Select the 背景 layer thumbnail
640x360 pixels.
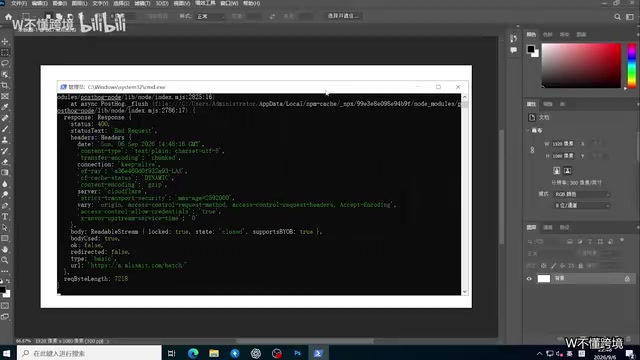click(543, 279)
